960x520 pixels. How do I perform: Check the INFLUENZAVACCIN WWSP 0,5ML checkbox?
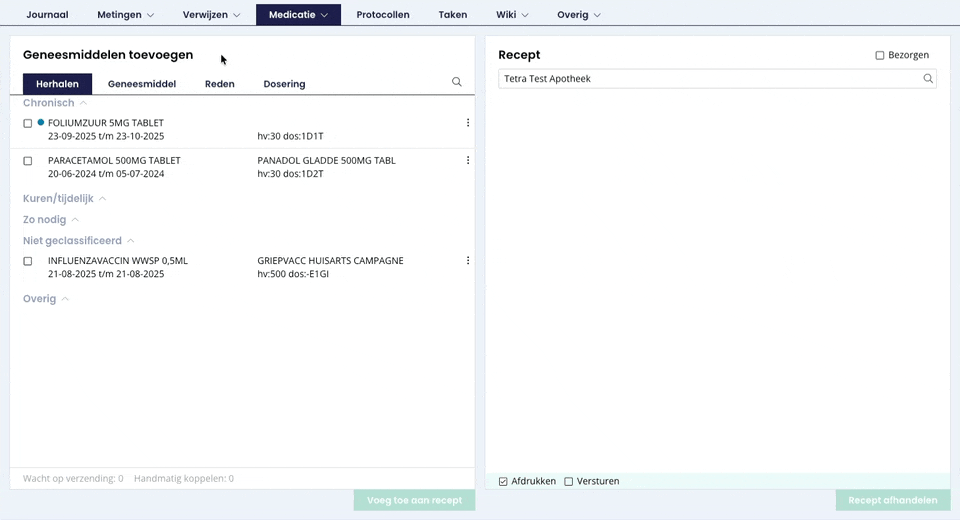[x=28, y=262]
